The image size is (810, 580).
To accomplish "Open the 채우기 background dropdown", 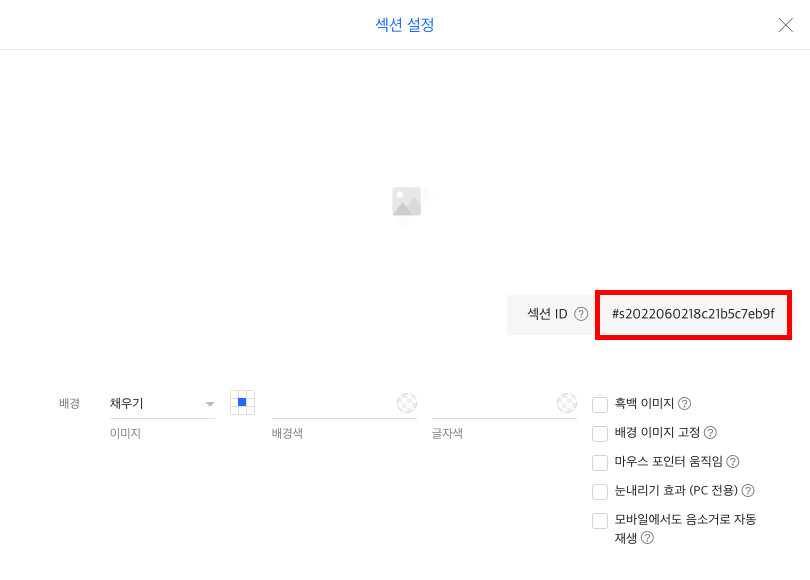I will point(162,403).
